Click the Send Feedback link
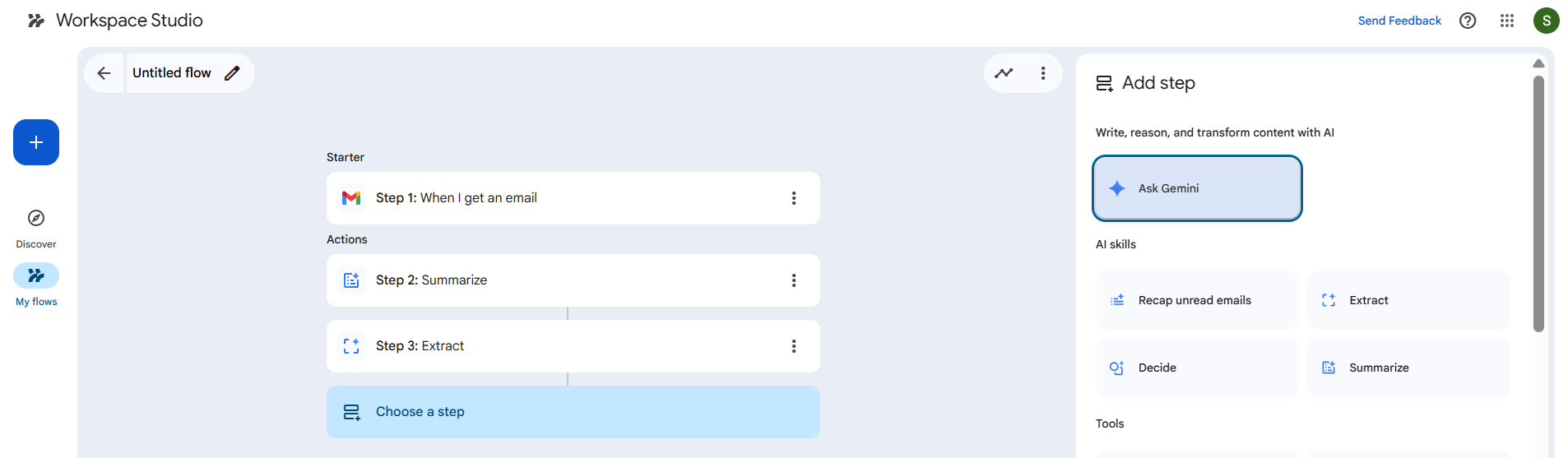Viewport: 1568px width, 458px height. tap(1399, 21)
